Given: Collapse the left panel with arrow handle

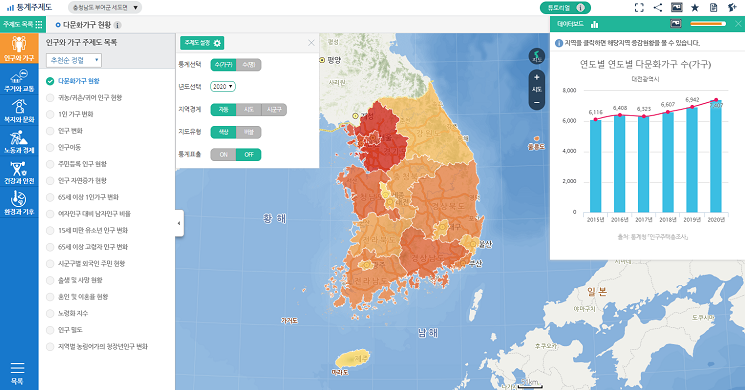Looking at the screenshot, I should pos(179,223).
